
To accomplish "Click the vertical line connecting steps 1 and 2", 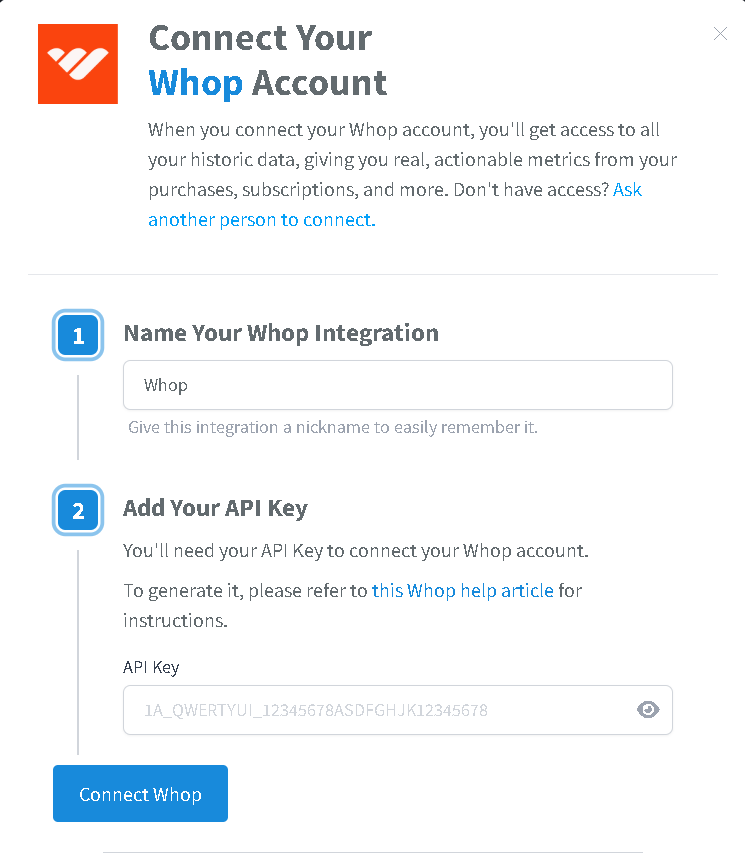I will 78,417.
